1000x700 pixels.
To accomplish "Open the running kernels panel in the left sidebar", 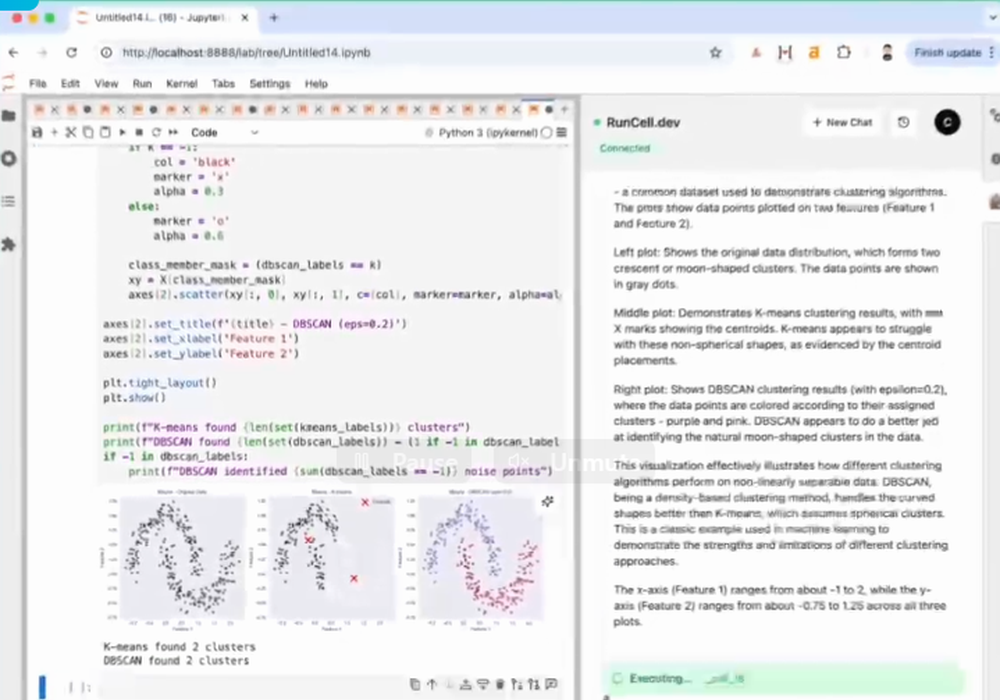I will pos(9,158).
